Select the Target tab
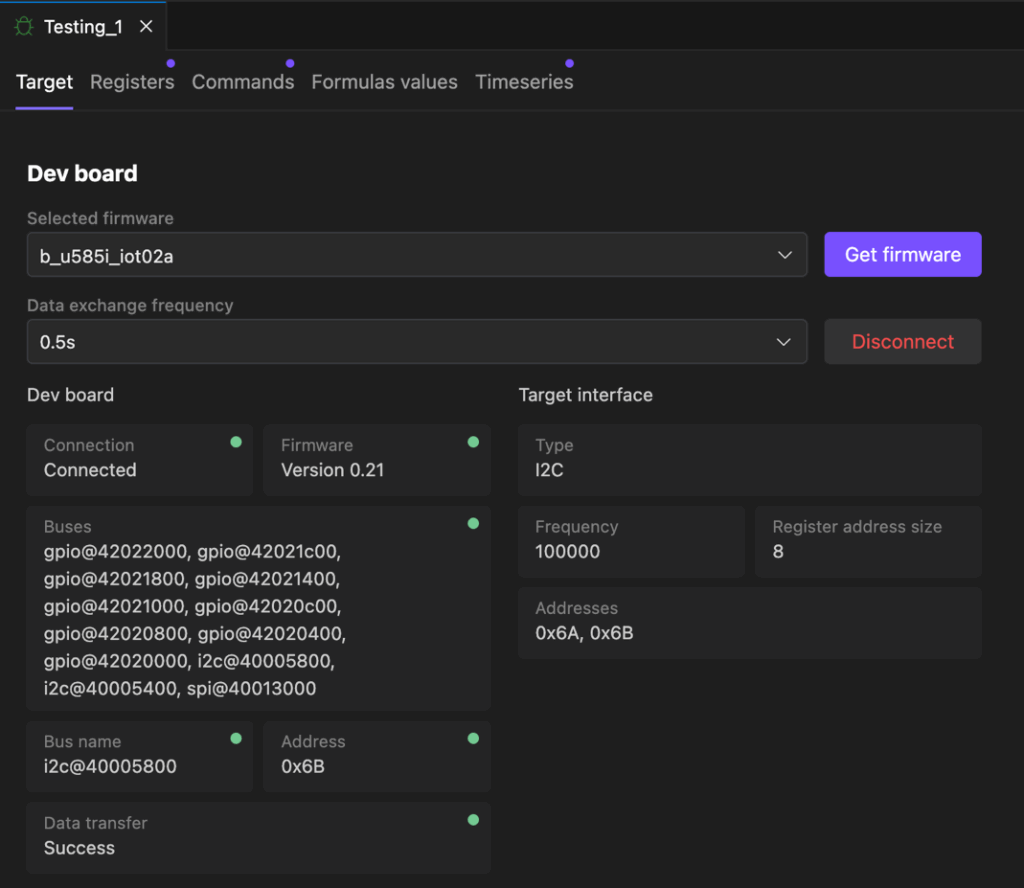Viewport: 1024px width, 888px height. [45, 82]
